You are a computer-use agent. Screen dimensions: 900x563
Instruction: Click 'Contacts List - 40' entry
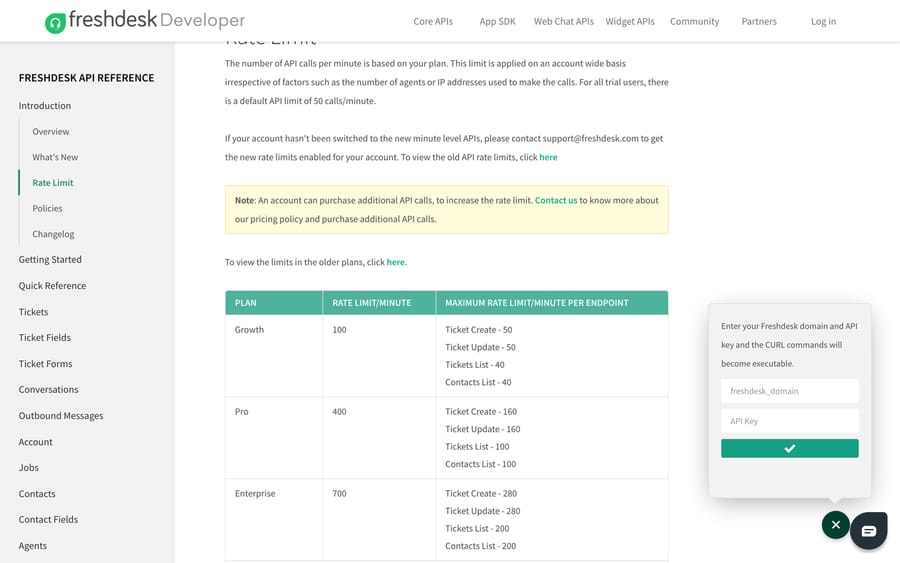478,382
